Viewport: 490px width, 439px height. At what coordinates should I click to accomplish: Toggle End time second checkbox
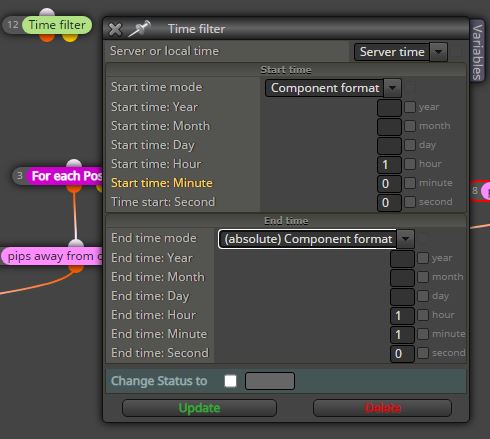coord(423,353)
